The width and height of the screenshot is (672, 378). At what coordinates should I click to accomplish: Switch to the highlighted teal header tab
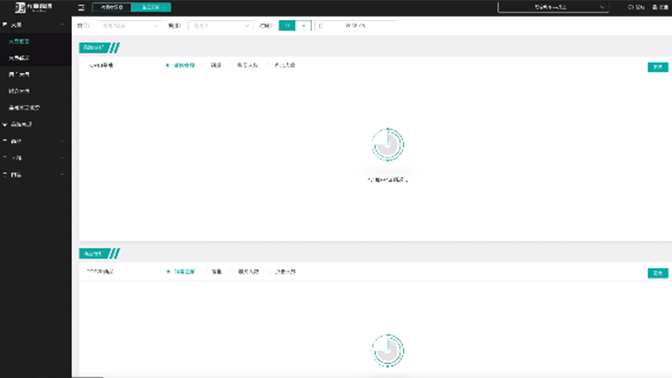pyautogui.click(x=151, y=7)
